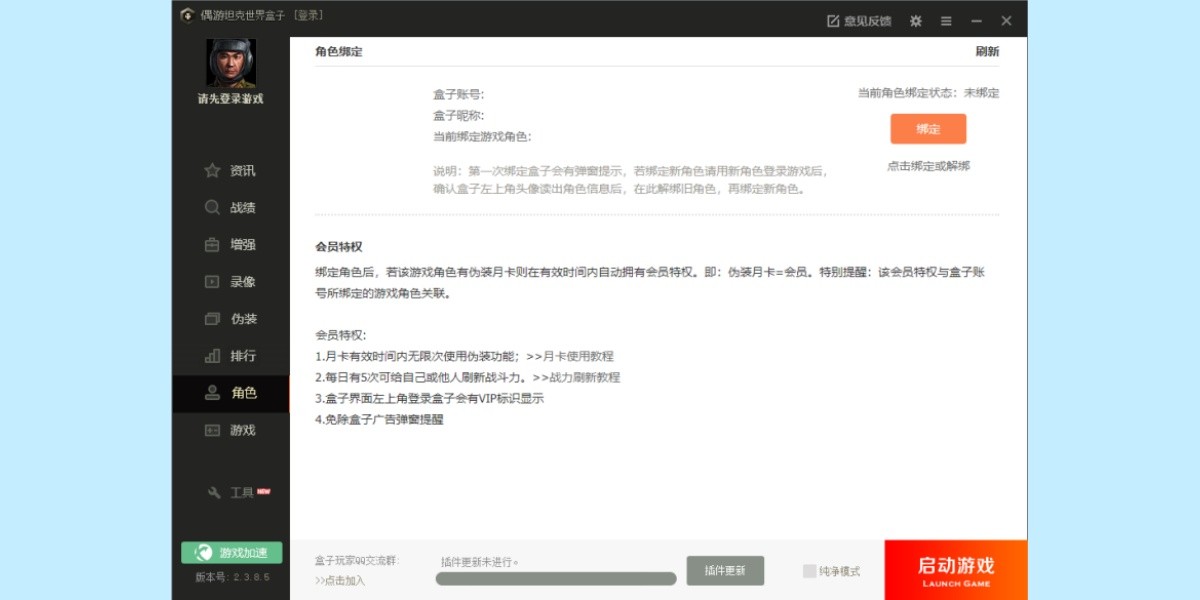The image size is (1200, 600).
Task: Click the layers icon beside 伪装
Action: (212, 319)
